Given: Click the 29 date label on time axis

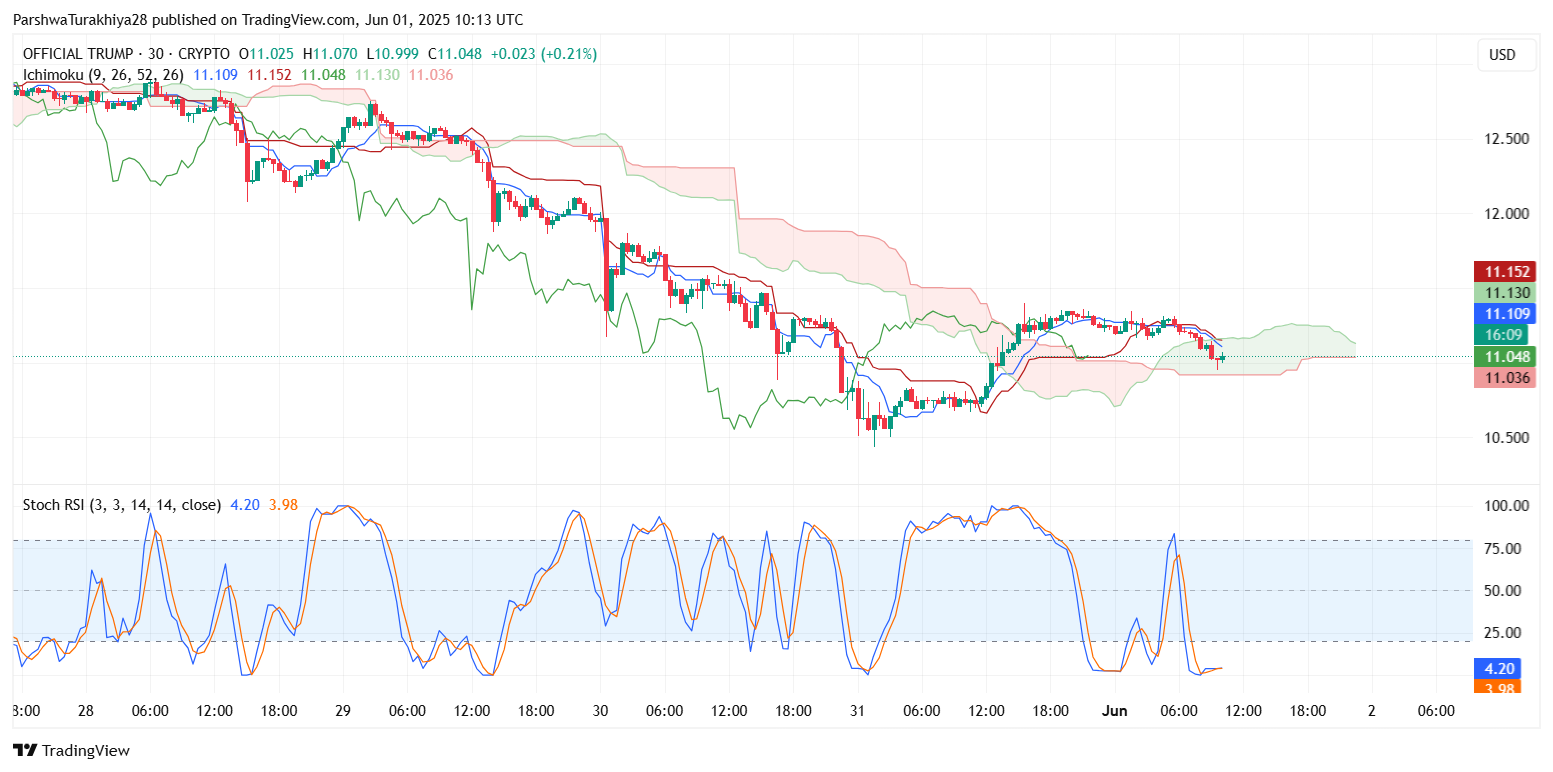Looking at the screenshot, I should coord(343,710).
